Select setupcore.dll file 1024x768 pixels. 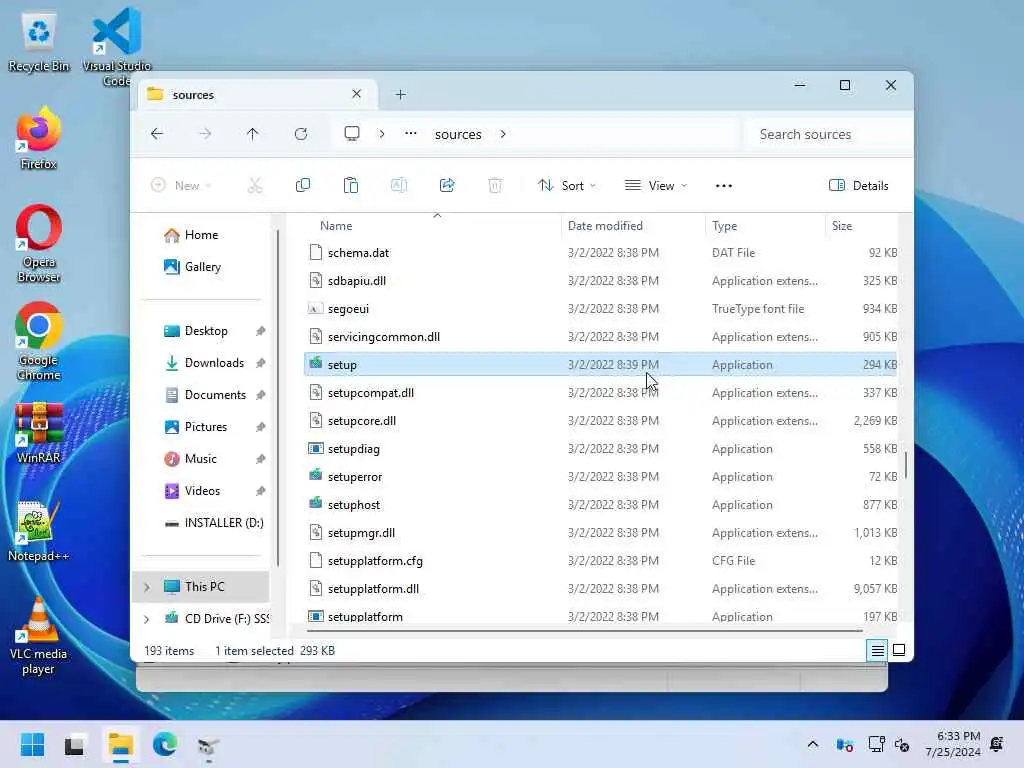600,421
